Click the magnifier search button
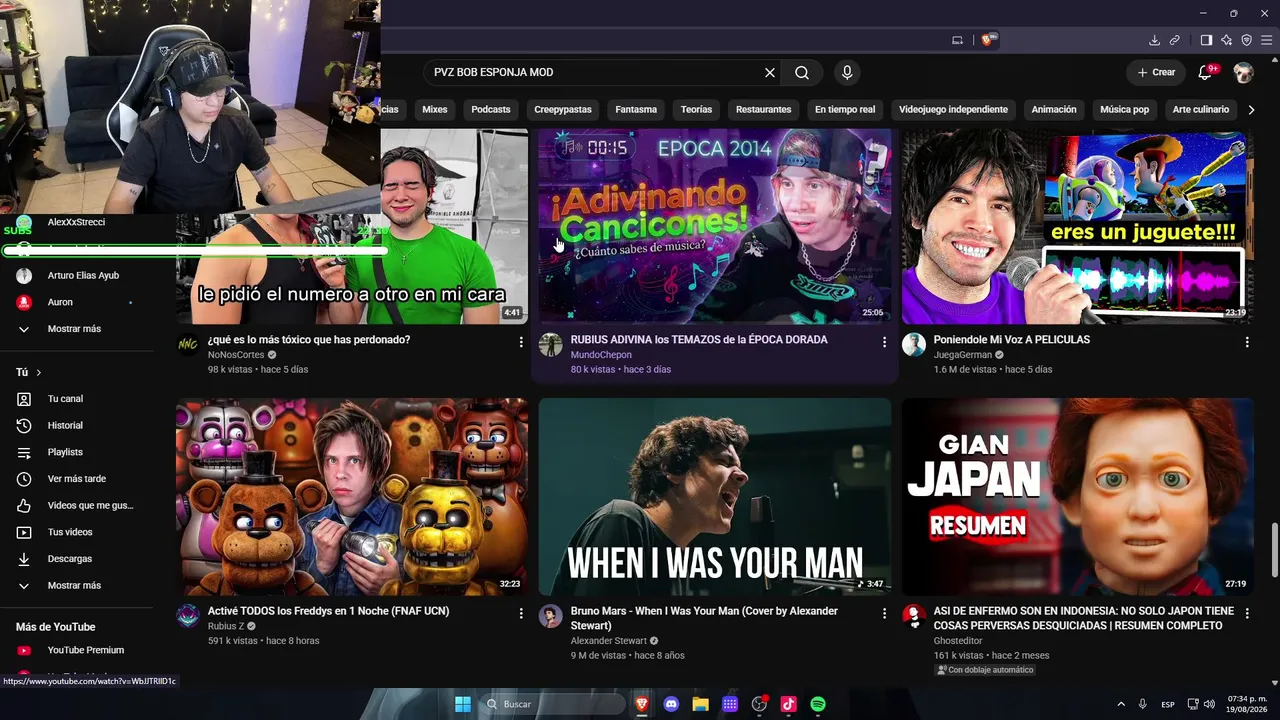1280x720 pixels. (x=802, y=73)
